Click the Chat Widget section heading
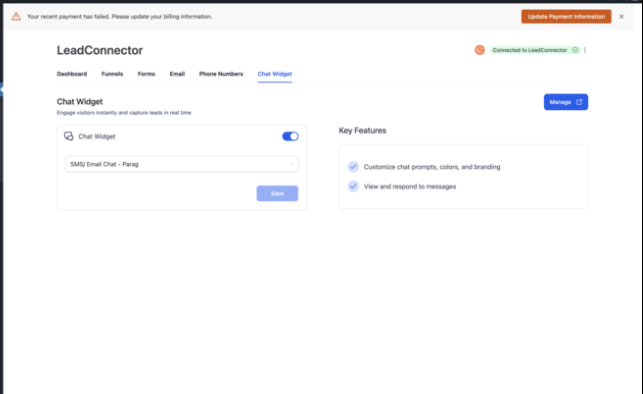The height and width of the screenshot is (394, 643). click(80, 101)
